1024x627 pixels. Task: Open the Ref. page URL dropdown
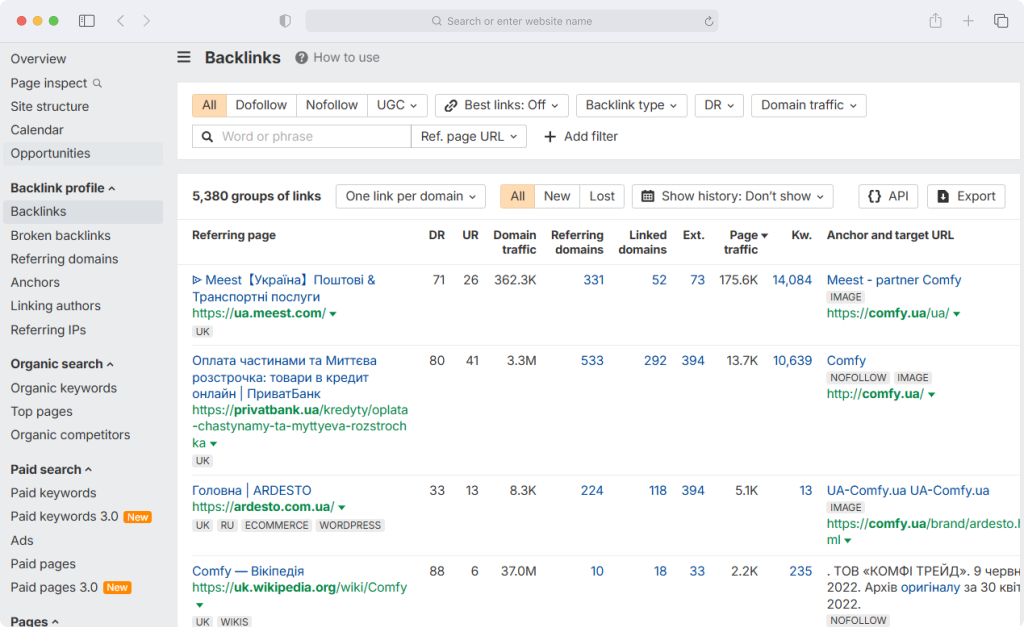[x=469, y=137]
